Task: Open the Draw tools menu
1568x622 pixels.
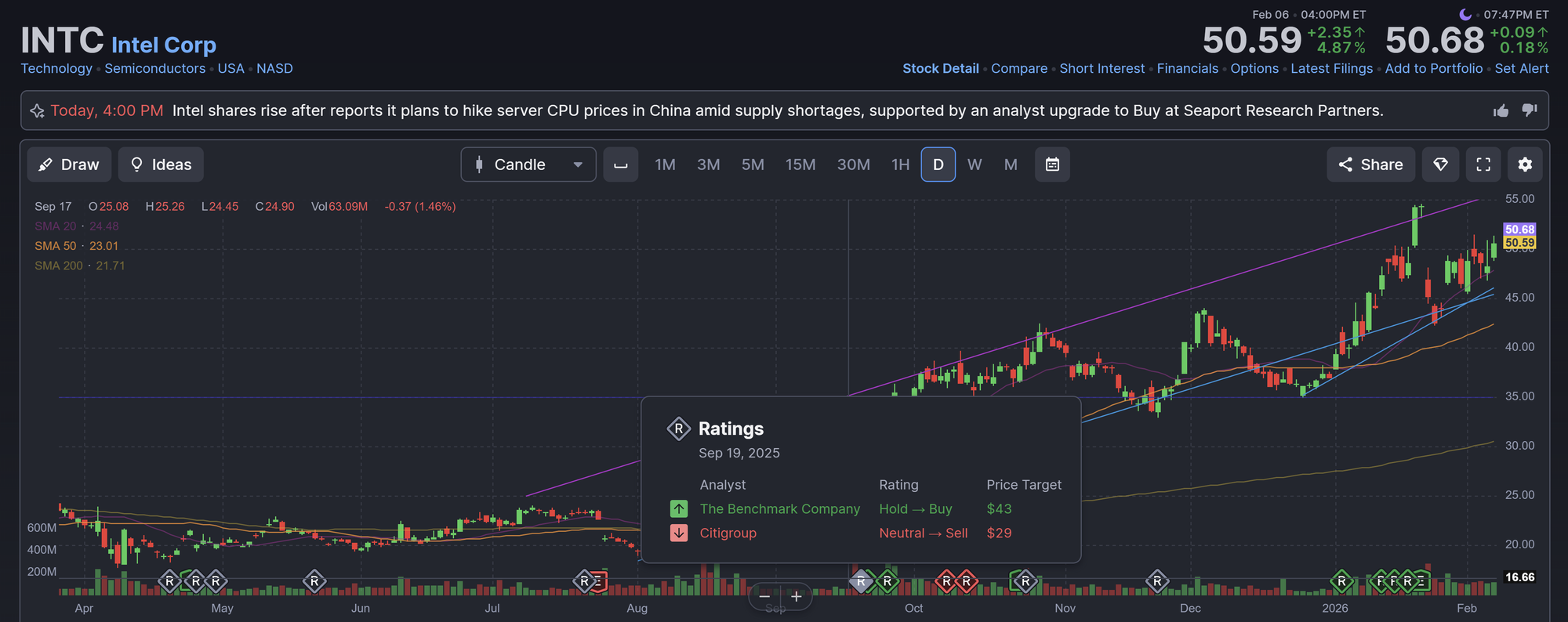Action: click(69, 165)
